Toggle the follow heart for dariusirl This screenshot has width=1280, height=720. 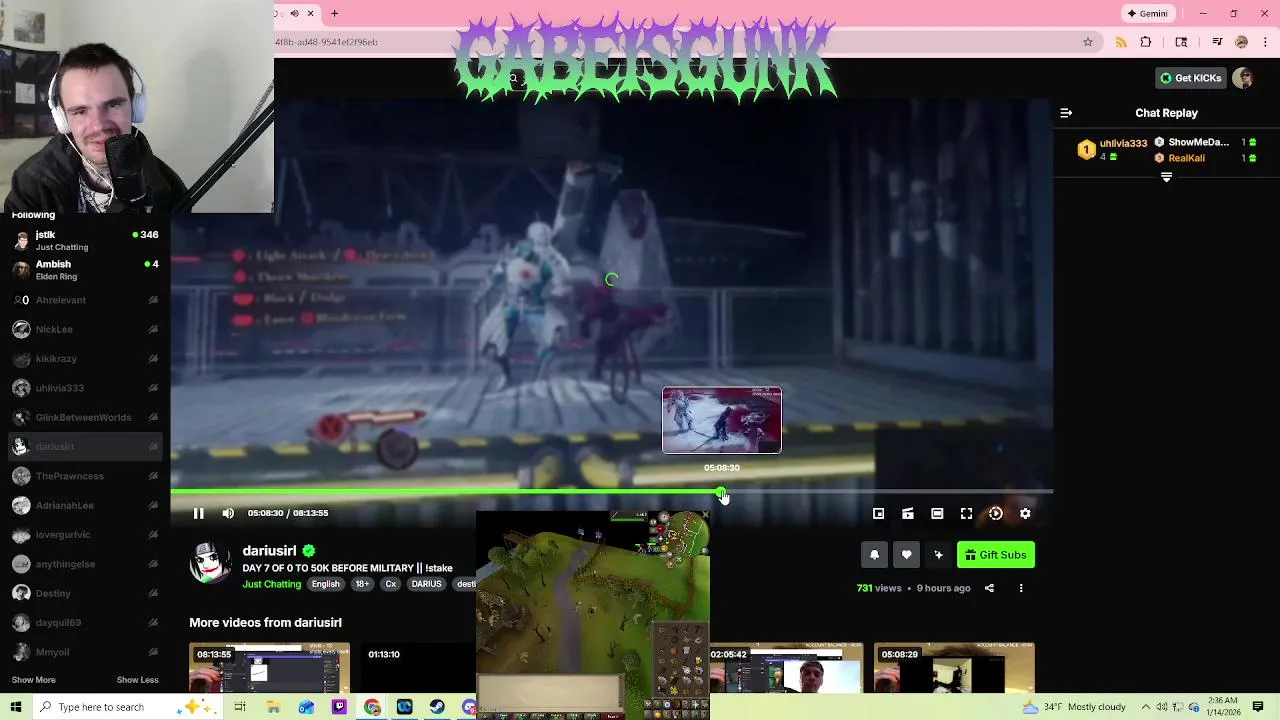[x=906, y=555]
